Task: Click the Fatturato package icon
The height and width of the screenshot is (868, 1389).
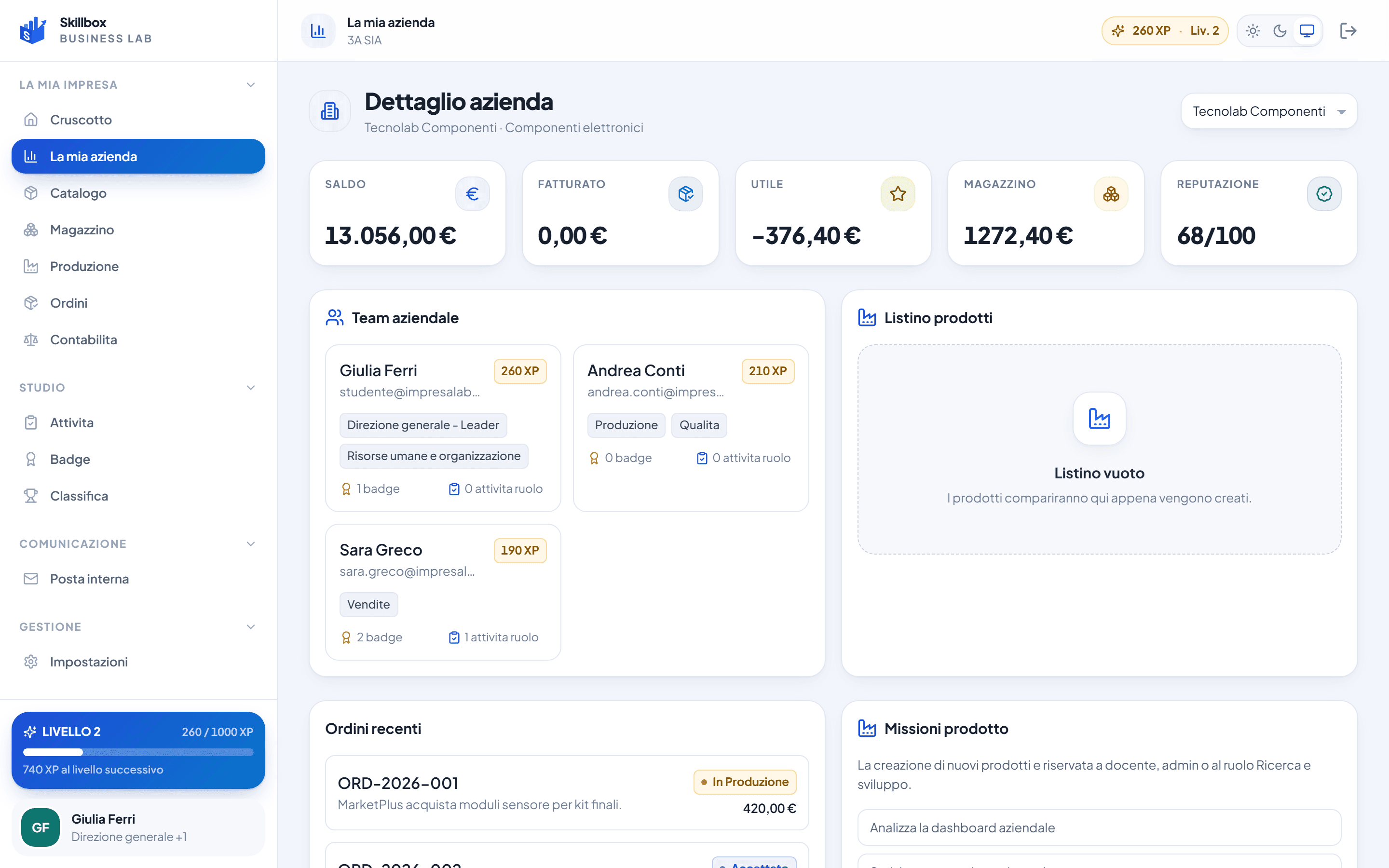Action: tap(686, 194)
